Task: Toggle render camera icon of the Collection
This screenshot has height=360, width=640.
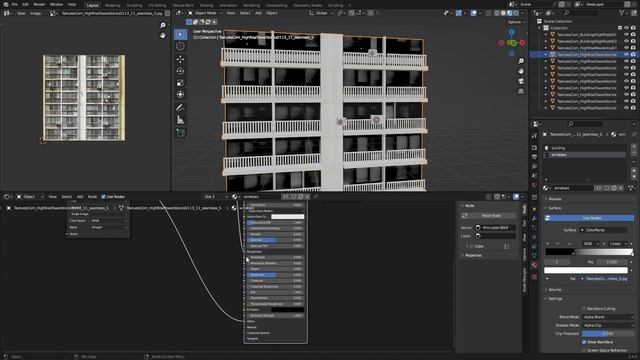Action: coord(633,28)
